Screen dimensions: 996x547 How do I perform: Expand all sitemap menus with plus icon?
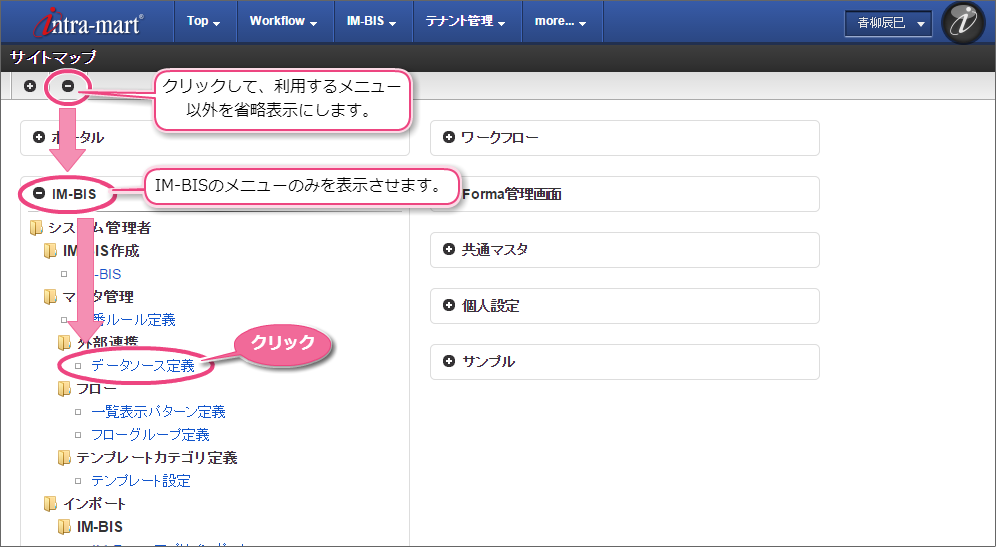pos(30,86)
